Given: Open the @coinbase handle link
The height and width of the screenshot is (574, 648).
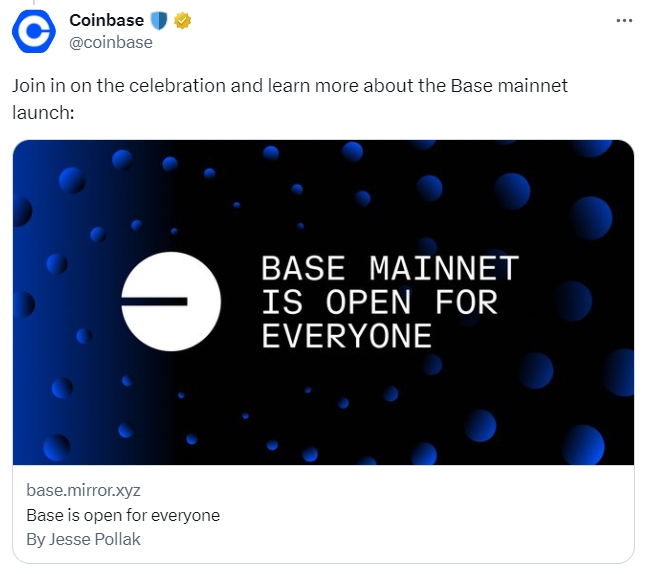Looking at the screenshot, I should (x=111, y=43).
